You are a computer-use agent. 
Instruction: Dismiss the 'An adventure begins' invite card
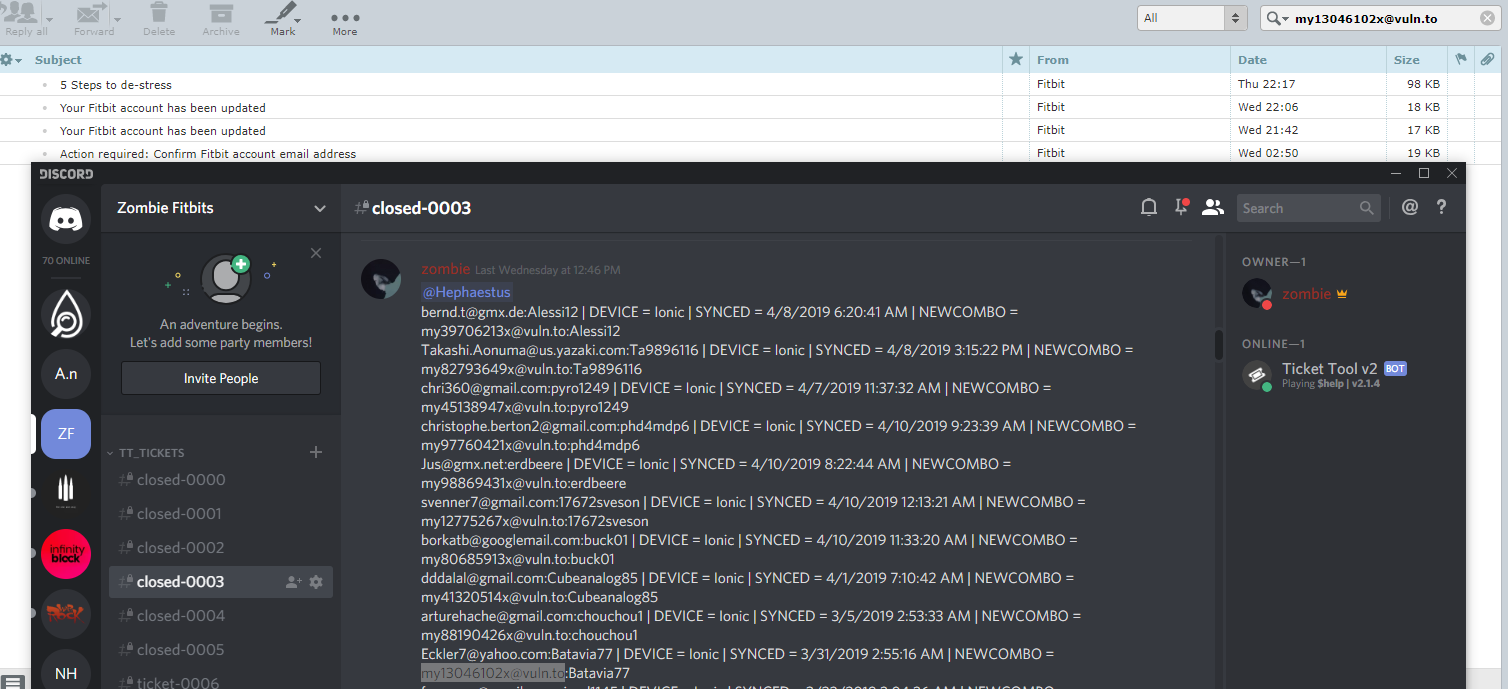(316, 253)
